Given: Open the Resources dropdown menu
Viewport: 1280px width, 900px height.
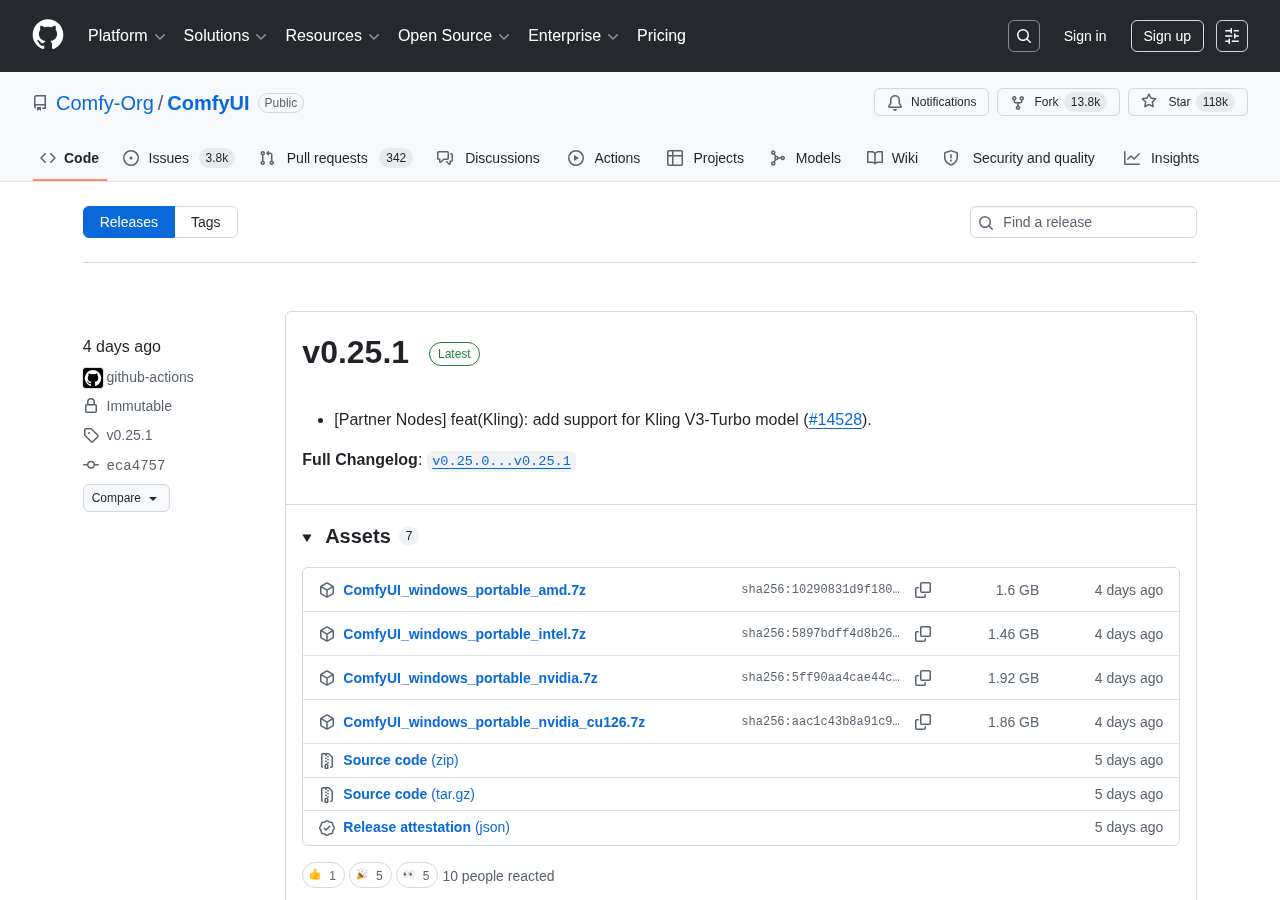Looking at the screenshot, I should [333, 36].
